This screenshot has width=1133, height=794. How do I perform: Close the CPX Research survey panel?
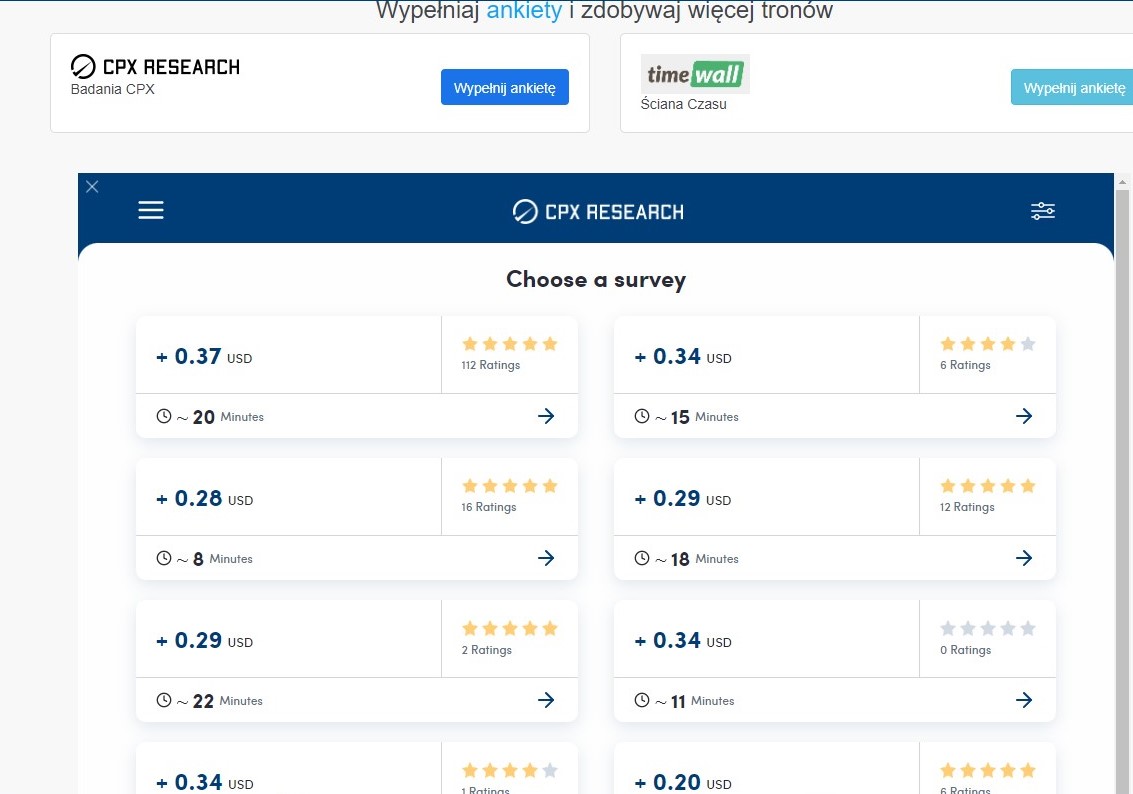[92, 187]
